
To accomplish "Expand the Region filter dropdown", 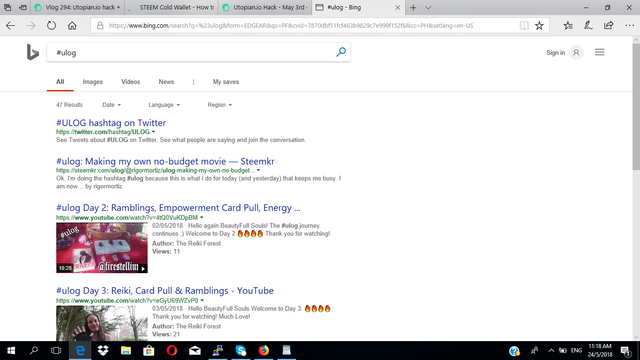I will click(x=220, y=105).
